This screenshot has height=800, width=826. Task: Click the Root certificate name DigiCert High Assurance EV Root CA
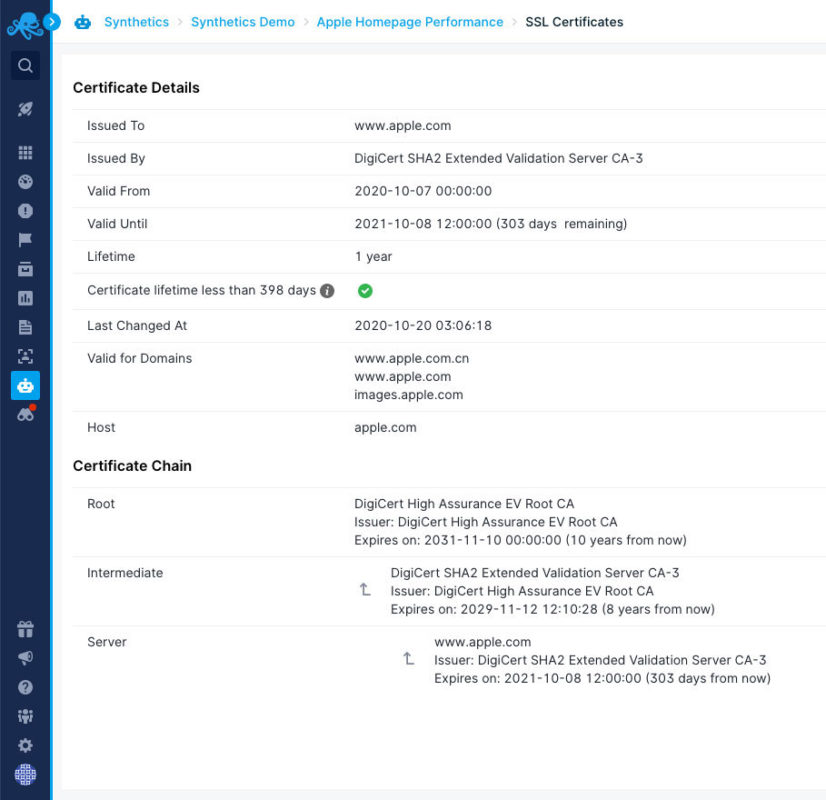(464, 504)
